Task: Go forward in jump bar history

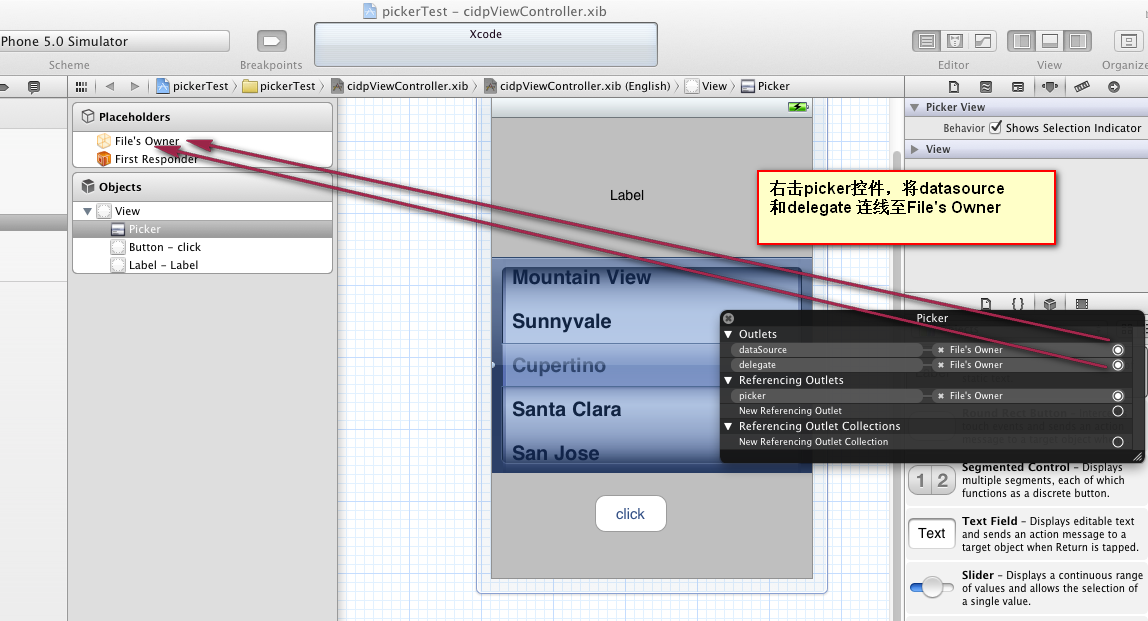Action: pos(135,86)
